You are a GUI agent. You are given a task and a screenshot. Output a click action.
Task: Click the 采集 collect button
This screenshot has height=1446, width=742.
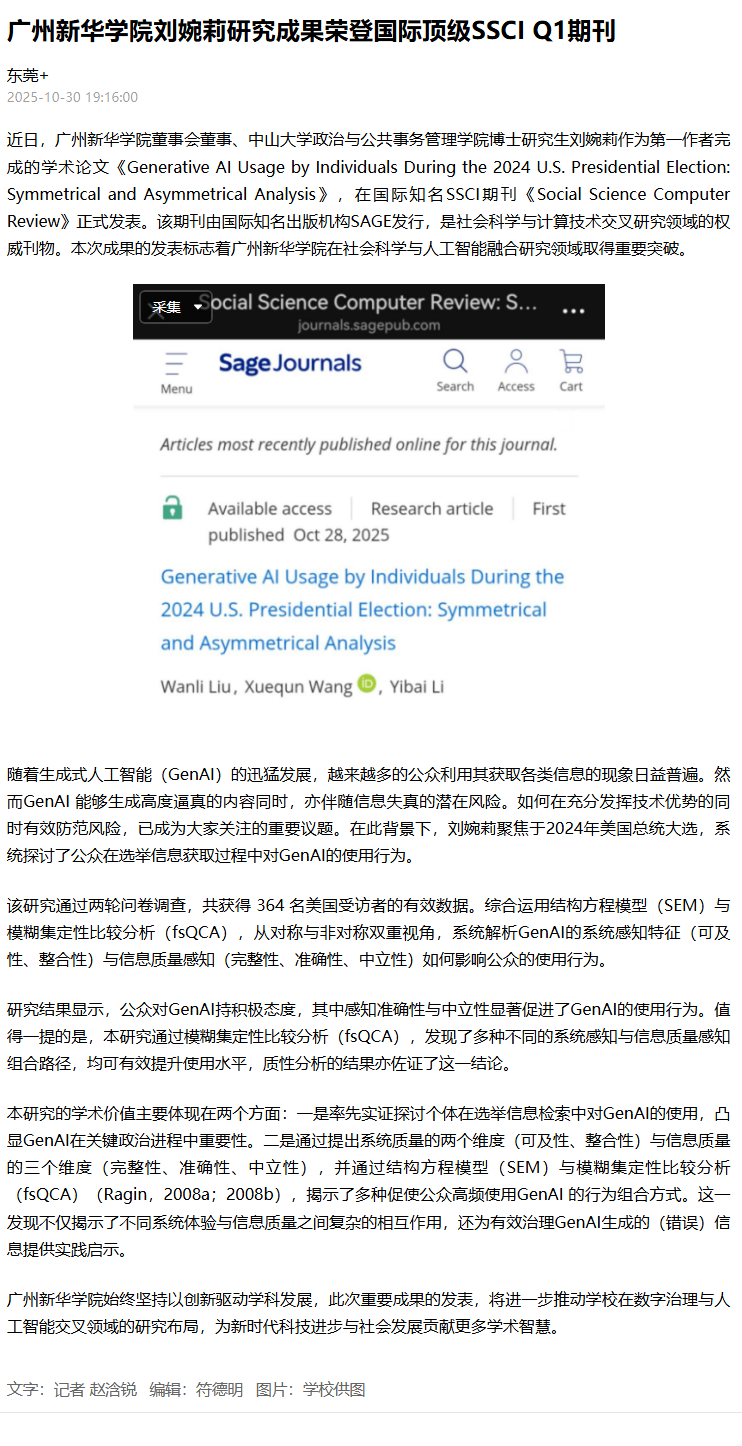point(166,307)
